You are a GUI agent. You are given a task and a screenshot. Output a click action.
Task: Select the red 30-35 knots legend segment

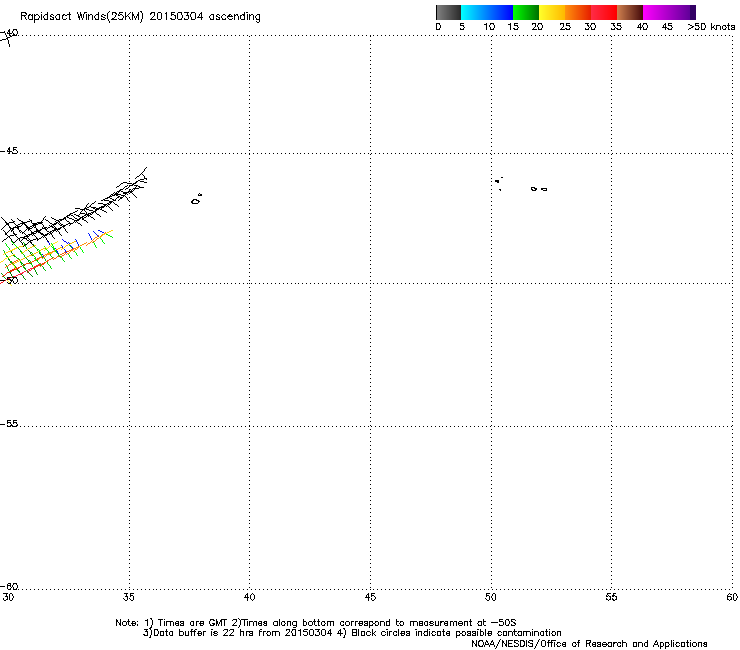pyautogui.click(x=604, y=12)
